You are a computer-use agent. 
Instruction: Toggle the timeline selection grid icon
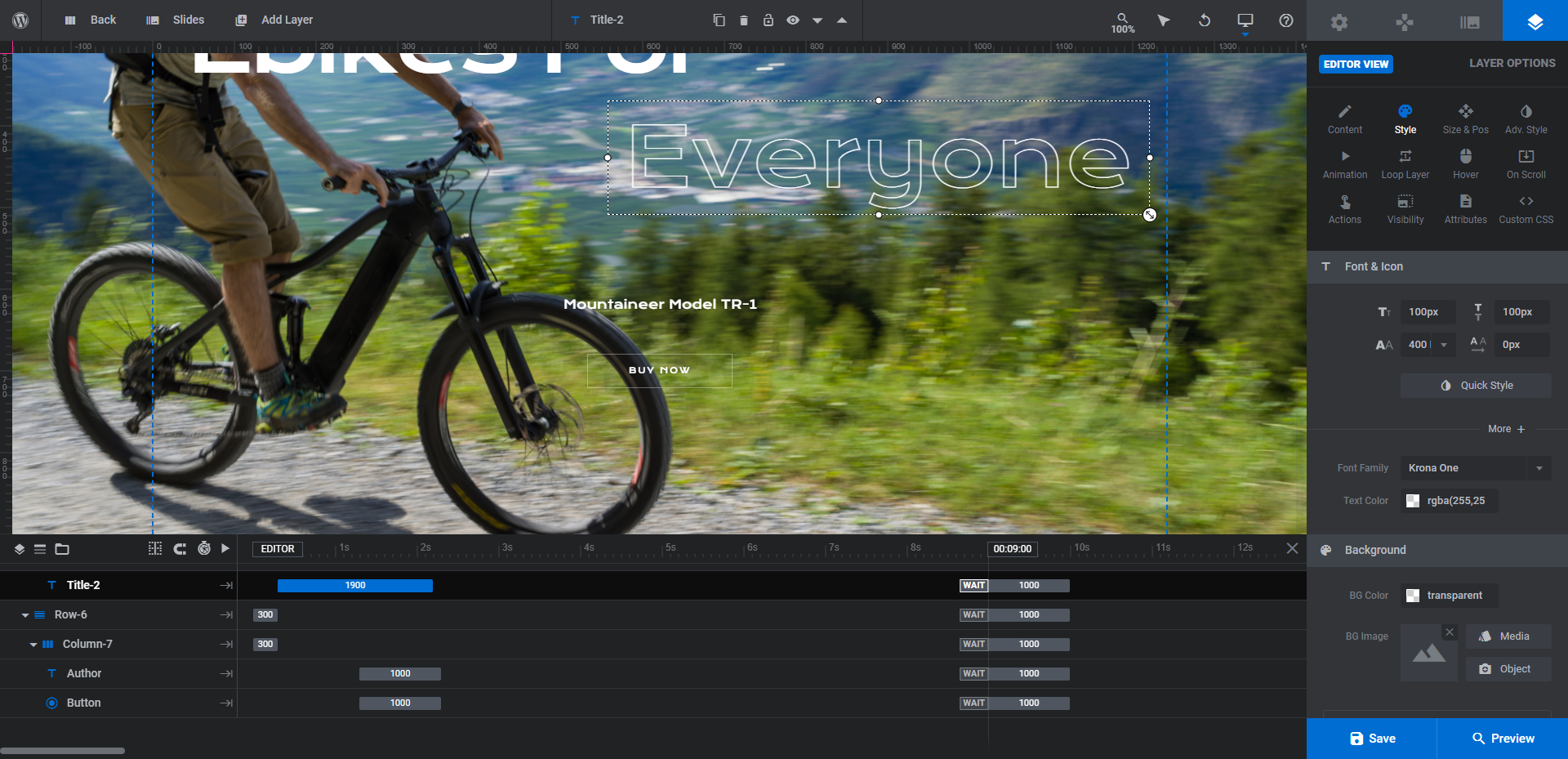coord(155,548)
